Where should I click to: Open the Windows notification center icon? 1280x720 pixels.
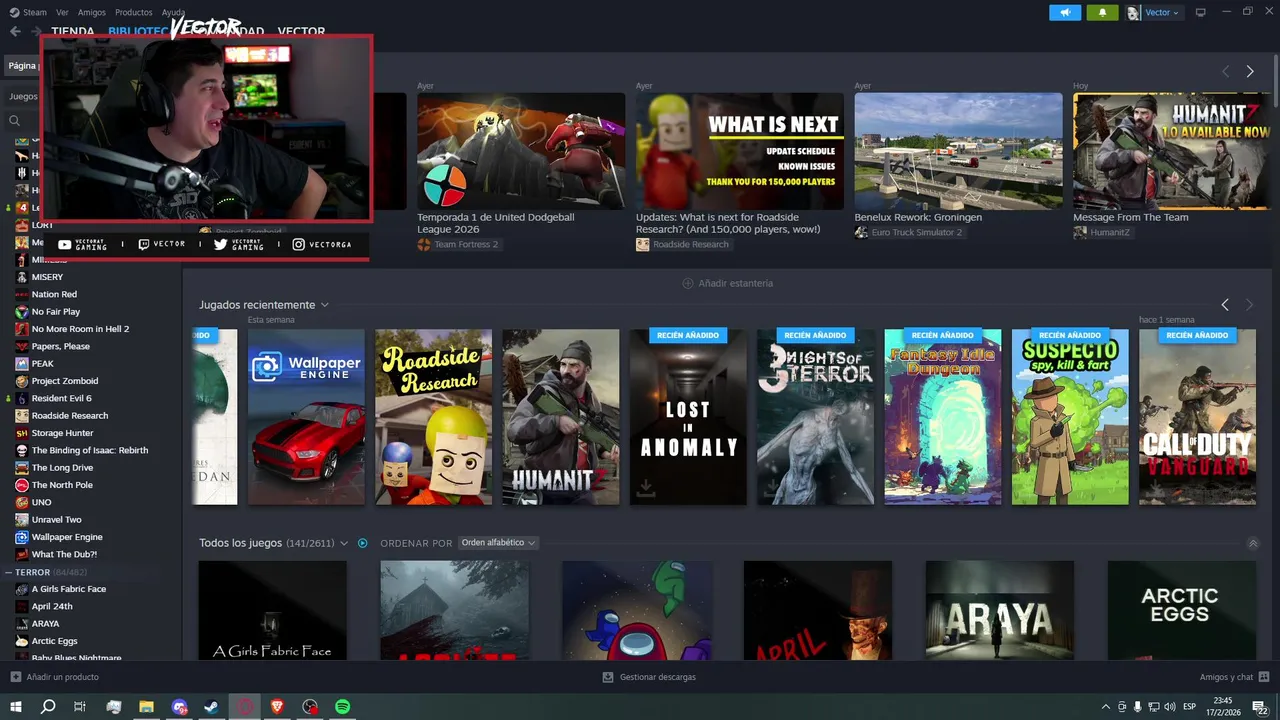click(x=1260, y=707)
